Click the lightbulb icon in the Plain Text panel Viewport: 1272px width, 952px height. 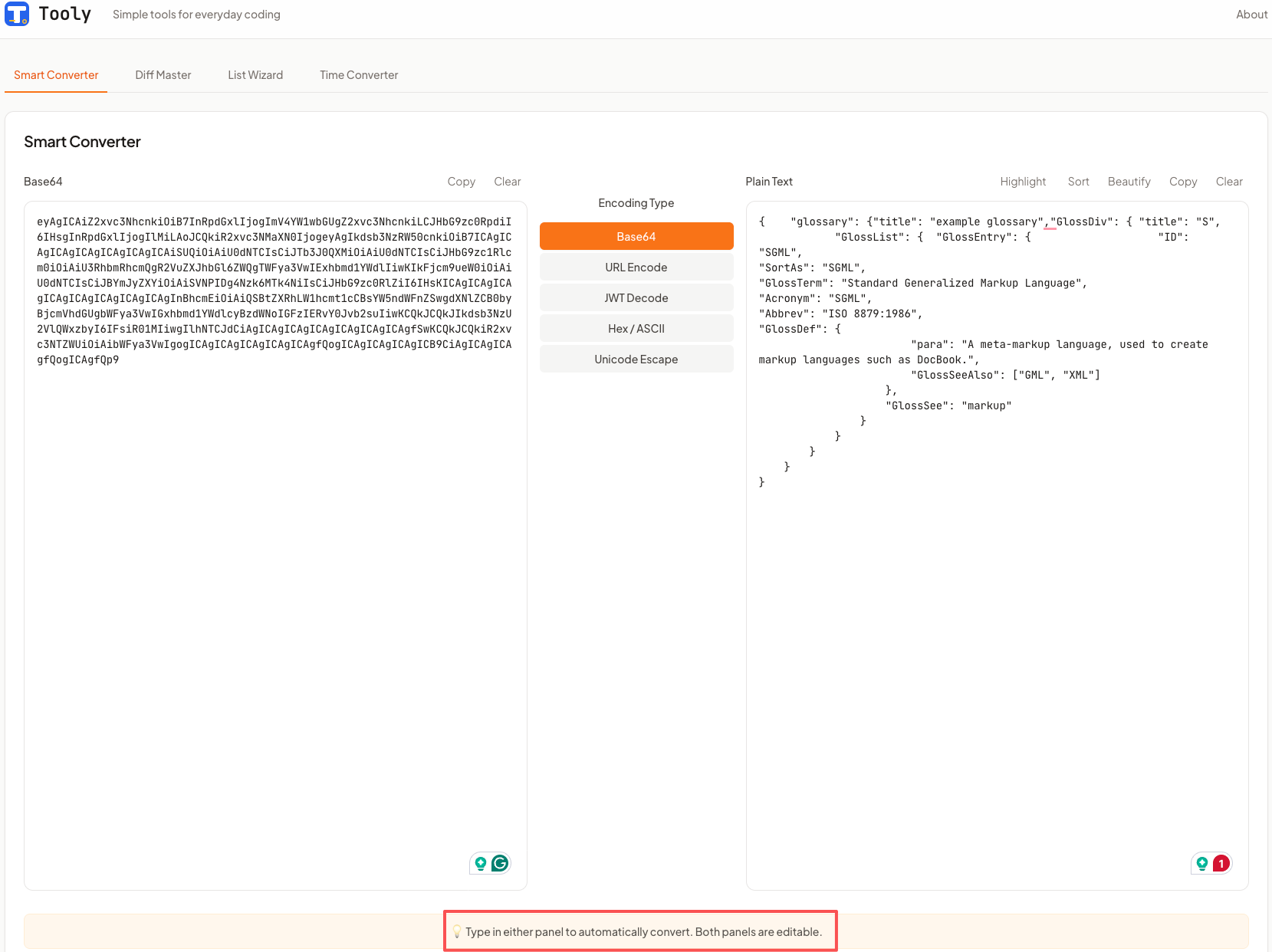click(x=1201, y=862)
